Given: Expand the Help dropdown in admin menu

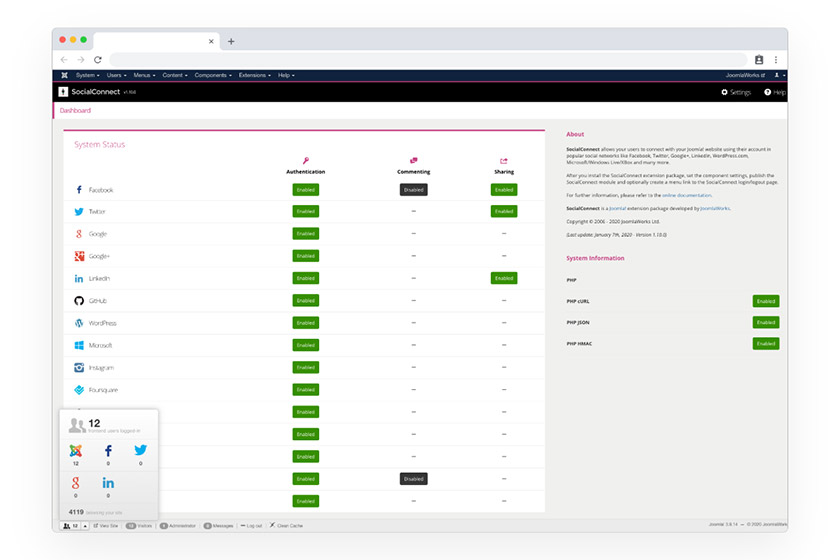Looking at the screenshot, I should (x=286, y=76).
